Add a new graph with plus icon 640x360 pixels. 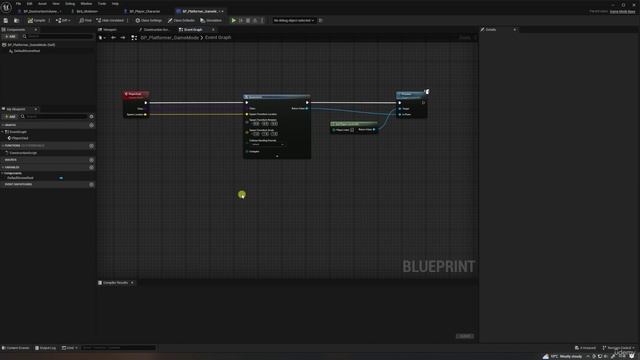click(x=91, y=125)
